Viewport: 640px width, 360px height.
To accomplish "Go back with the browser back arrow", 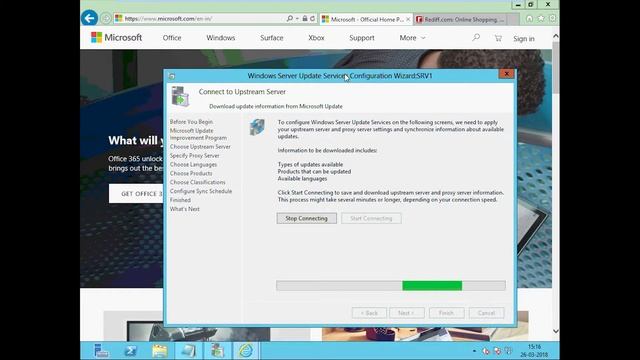I will 89,18.
